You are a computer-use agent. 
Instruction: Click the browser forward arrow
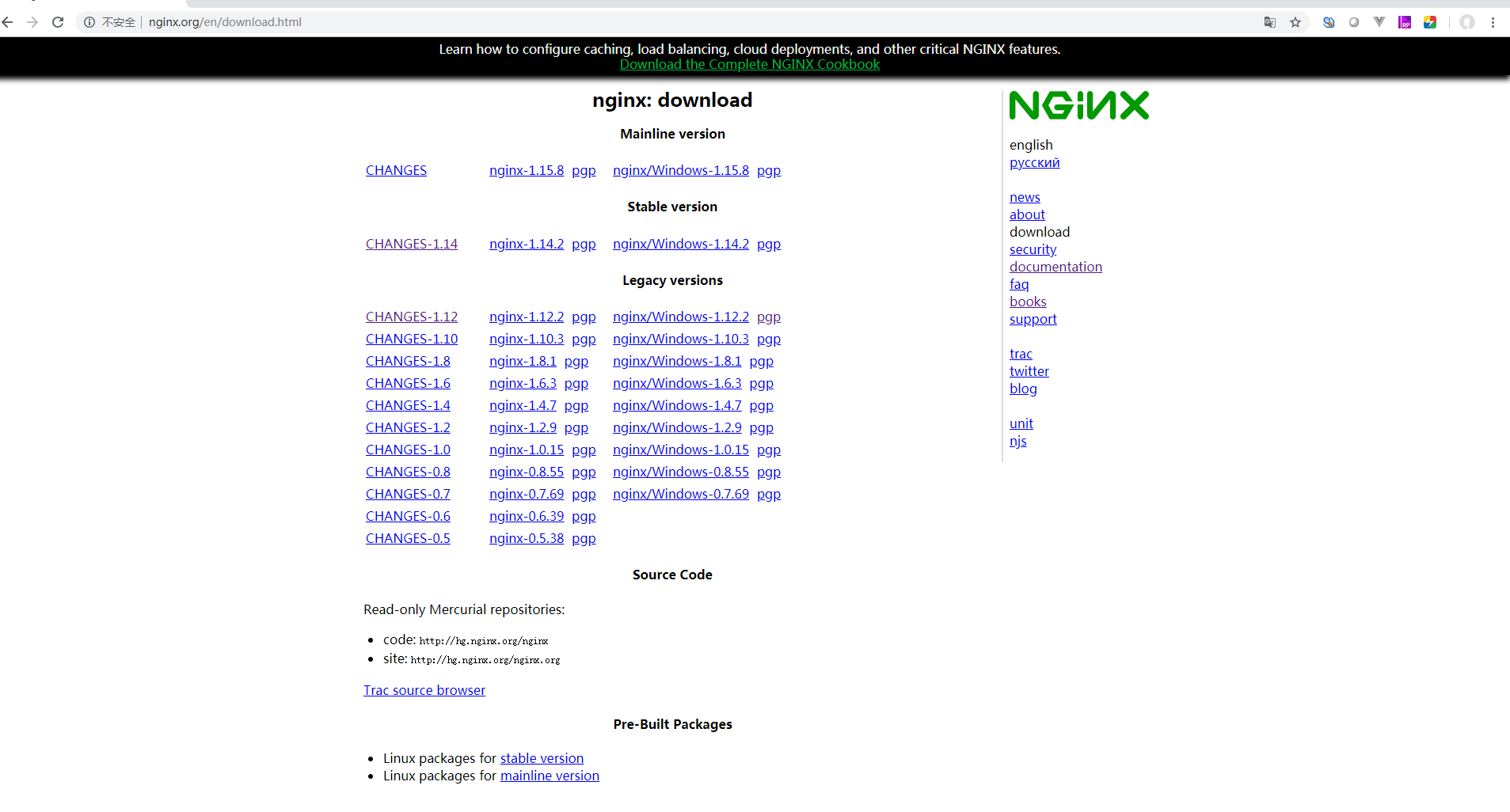[32, 22]
